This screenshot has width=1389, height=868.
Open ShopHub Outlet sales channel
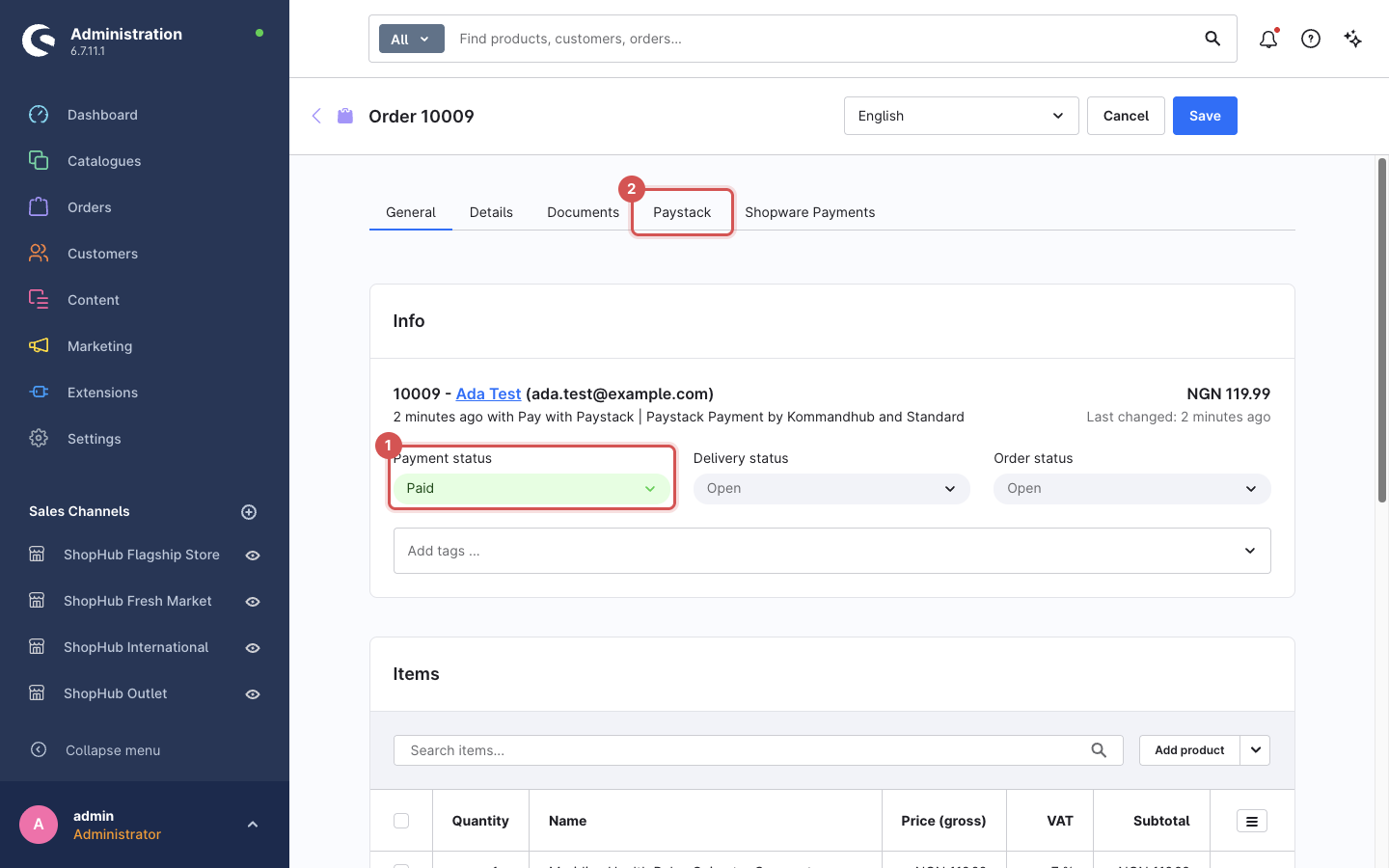[116, 693]
